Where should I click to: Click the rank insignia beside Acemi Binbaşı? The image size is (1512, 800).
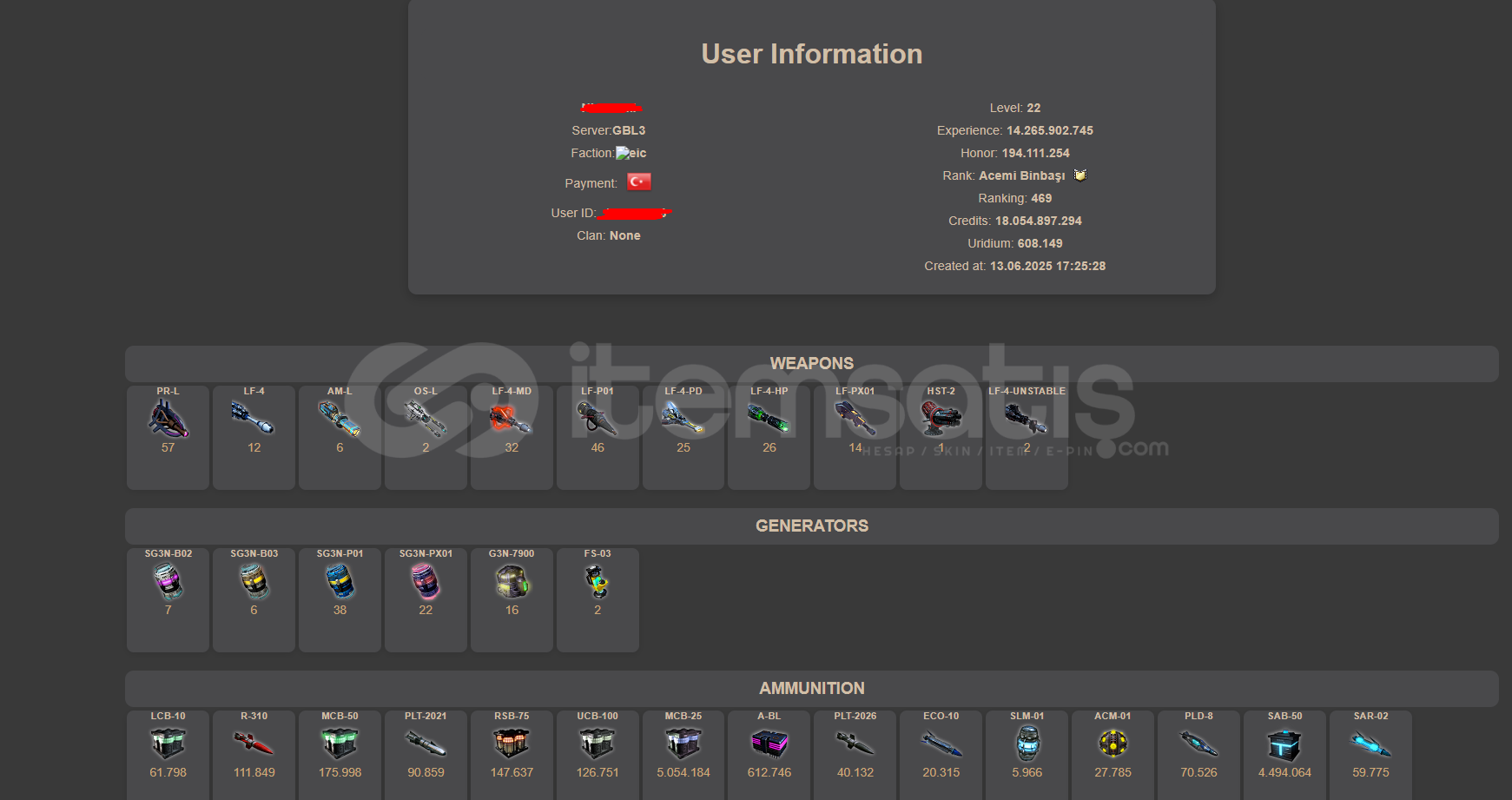pos(1080,175)
